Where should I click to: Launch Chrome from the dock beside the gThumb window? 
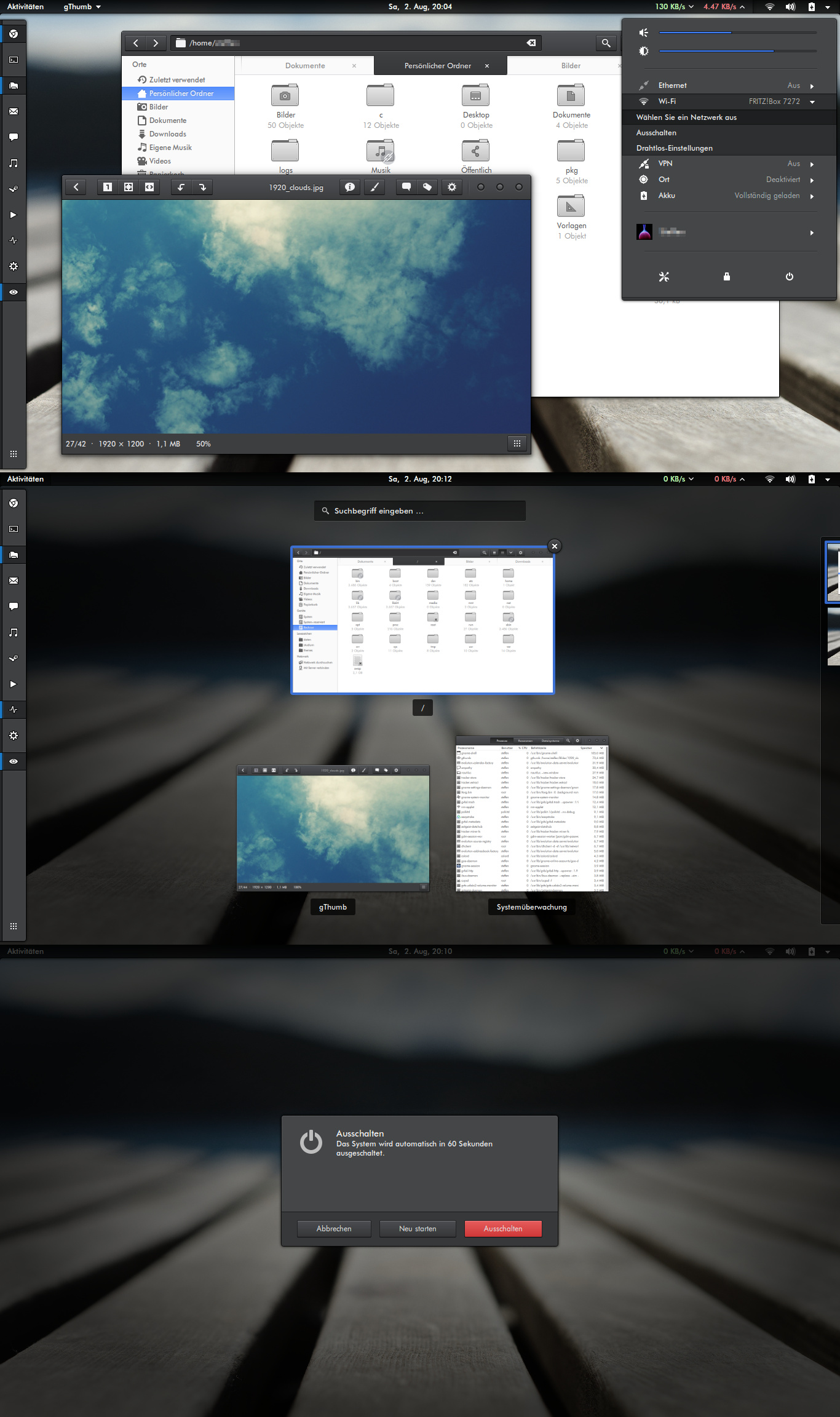14,34
